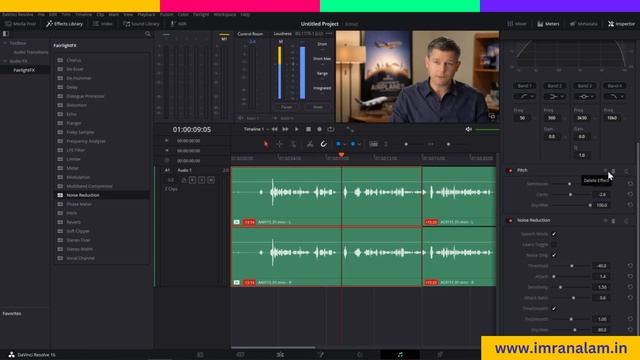Toggle the Band 4 button

(614, 86)
